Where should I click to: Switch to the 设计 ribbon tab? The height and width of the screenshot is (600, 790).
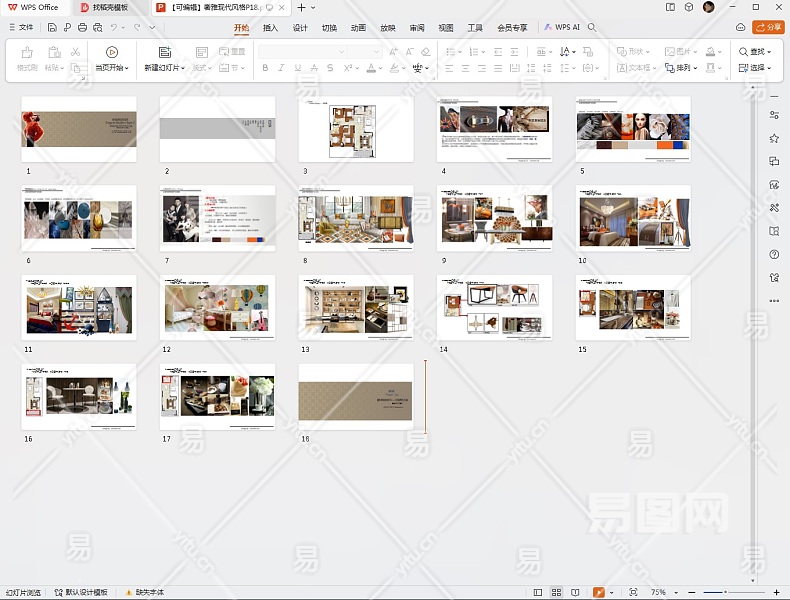[x=300, y=28]
